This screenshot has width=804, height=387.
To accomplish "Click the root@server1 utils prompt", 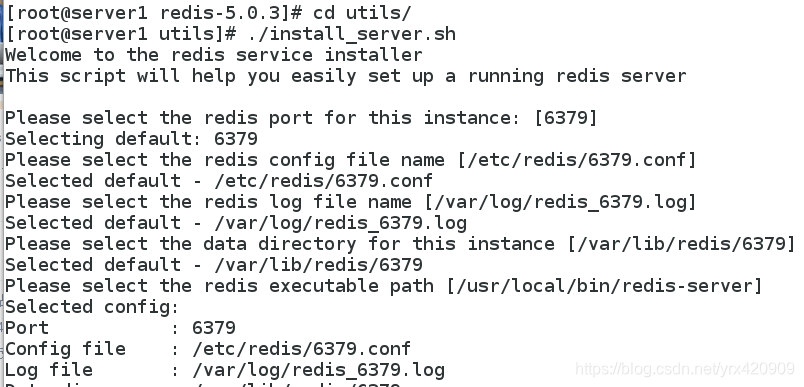I will coord(122,34).
